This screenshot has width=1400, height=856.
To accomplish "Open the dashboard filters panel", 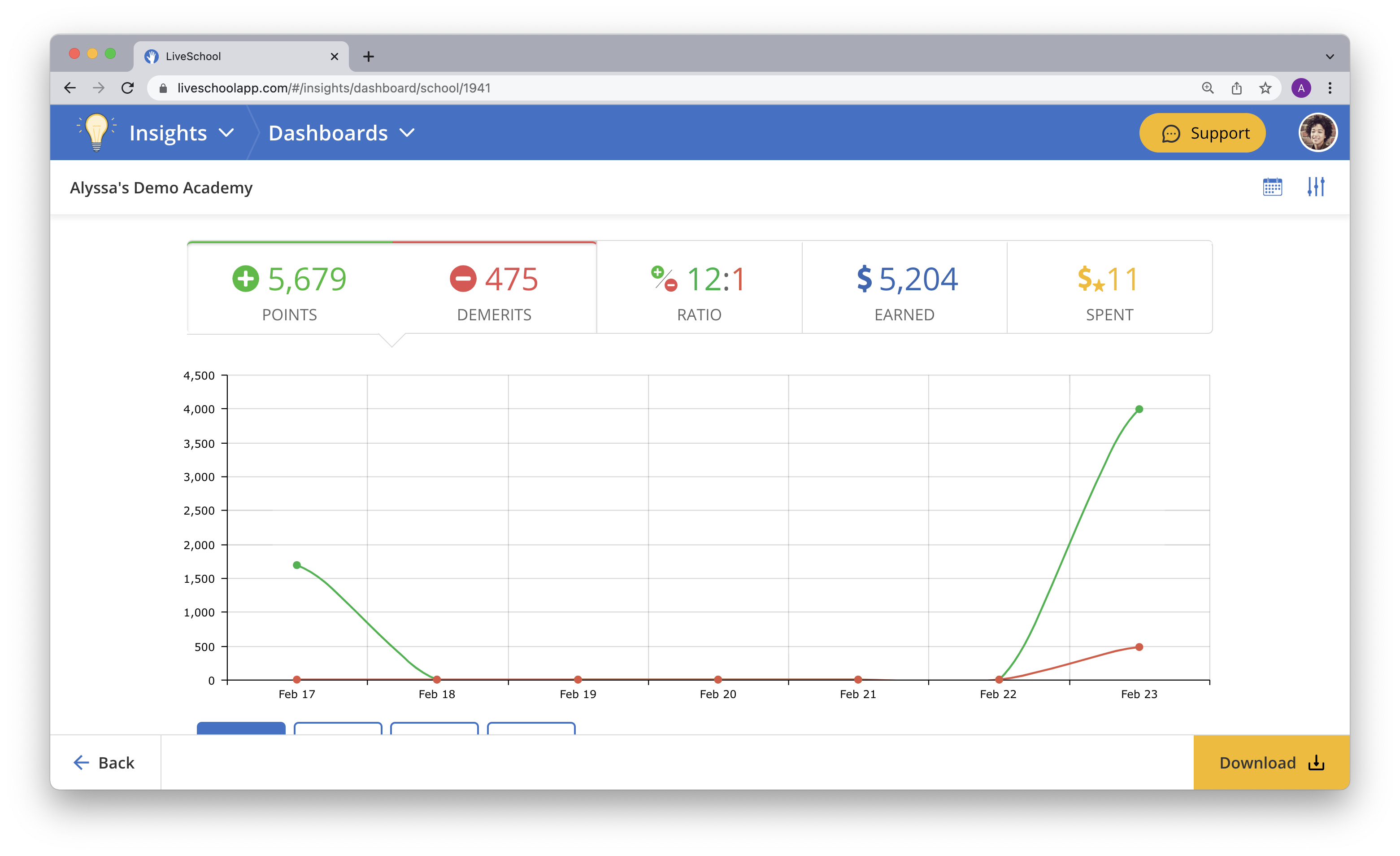I will 1317,187.
